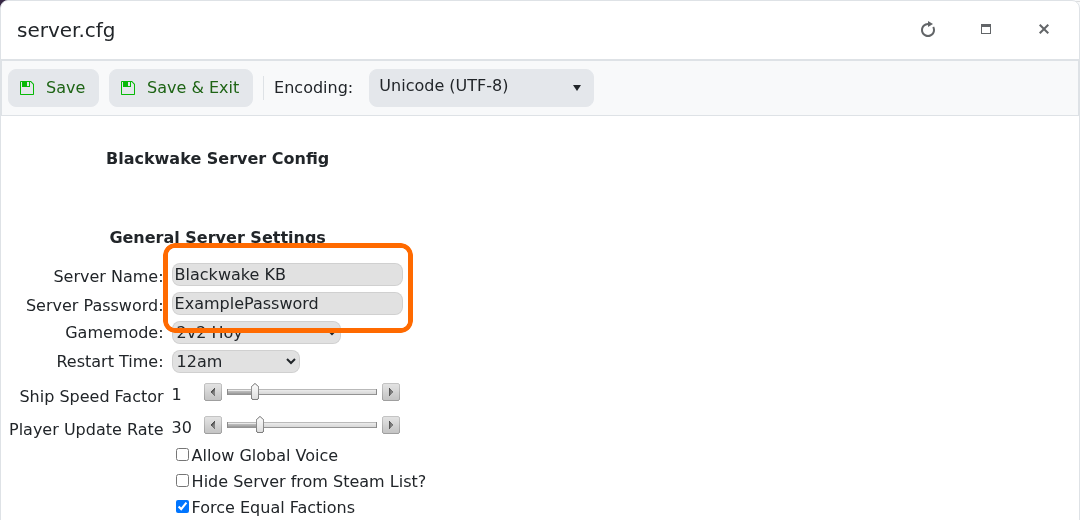Image resolution: width=1080 pixels, height=520 pixels.
Task: Click the Save & Exit button
Action: pyautogui.click(x=180, y=88)
